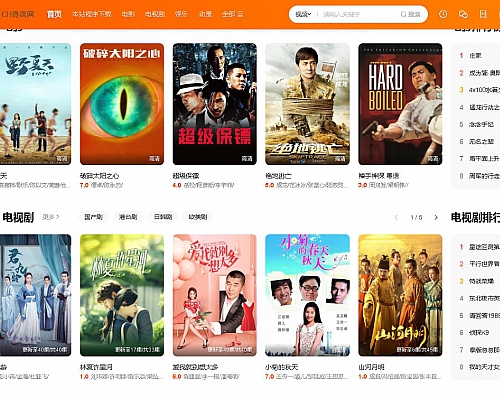
Task: Go to previous TV series page arrow
Action: click(396, 217)
